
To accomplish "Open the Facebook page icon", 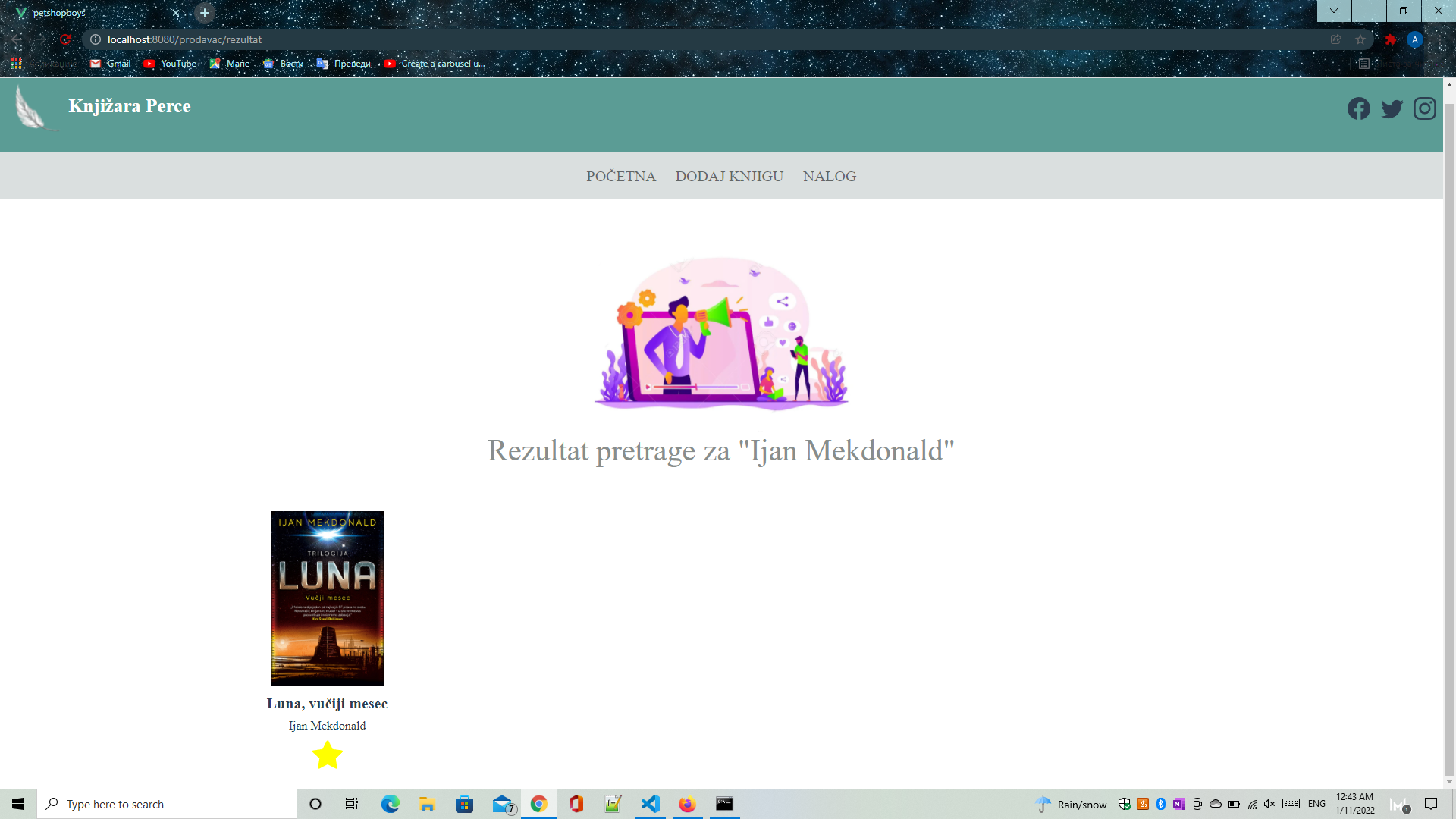I will (1359, 108).
